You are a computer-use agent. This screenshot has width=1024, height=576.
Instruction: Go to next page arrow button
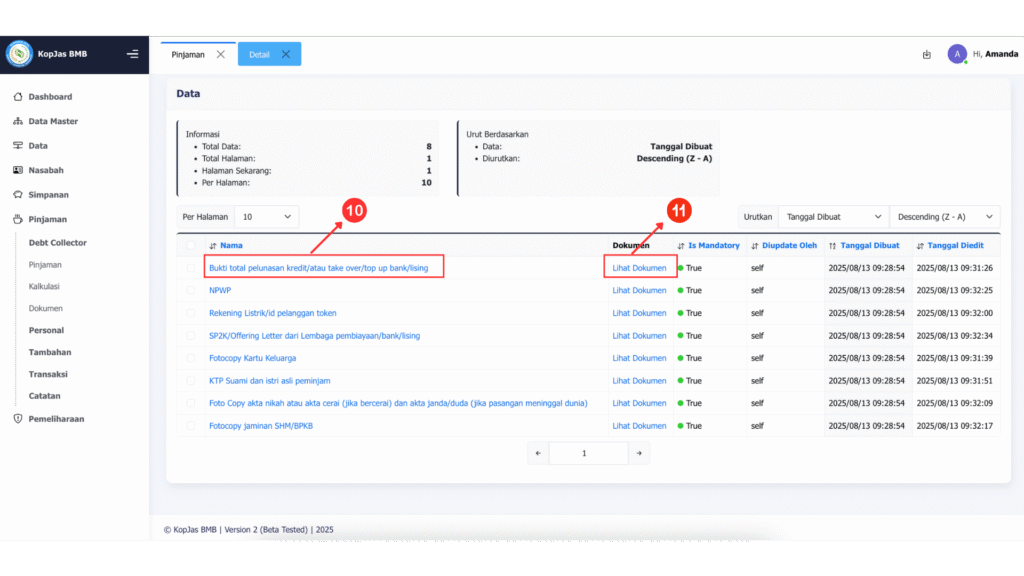click(639, 453)
